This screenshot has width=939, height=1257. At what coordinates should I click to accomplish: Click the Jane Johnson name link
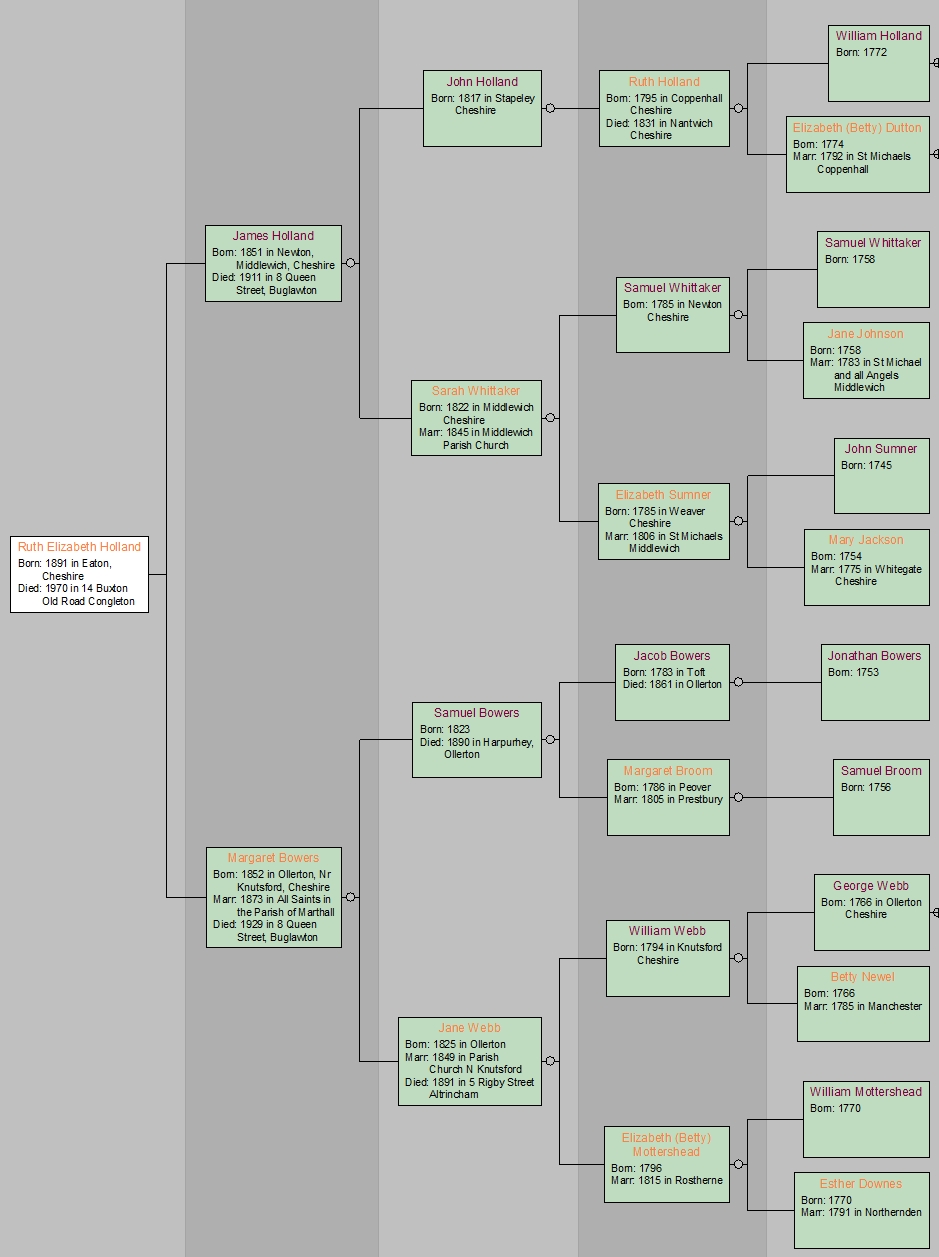tap(865, 334)
